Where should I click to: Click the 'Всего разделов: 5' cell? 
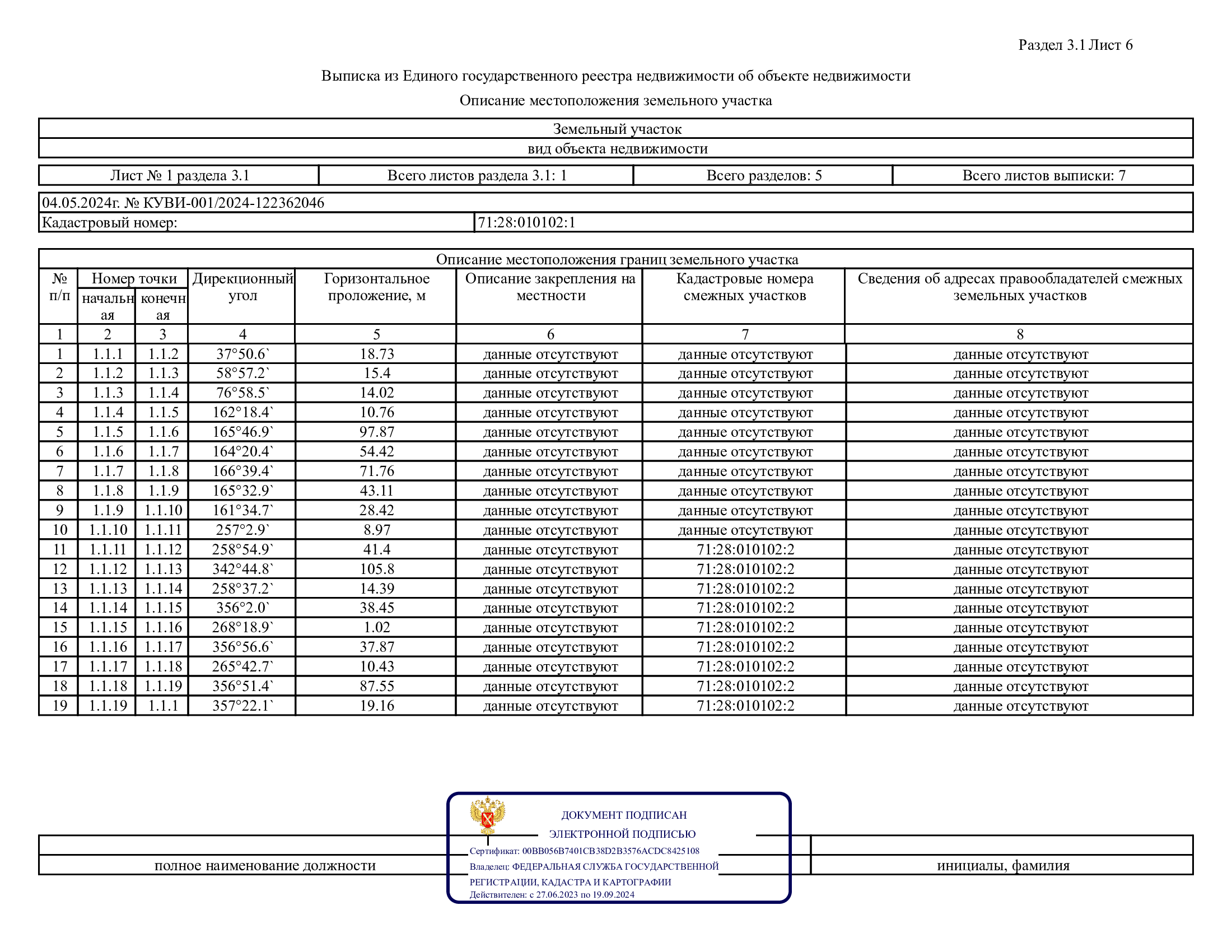(x=763, y=175)
